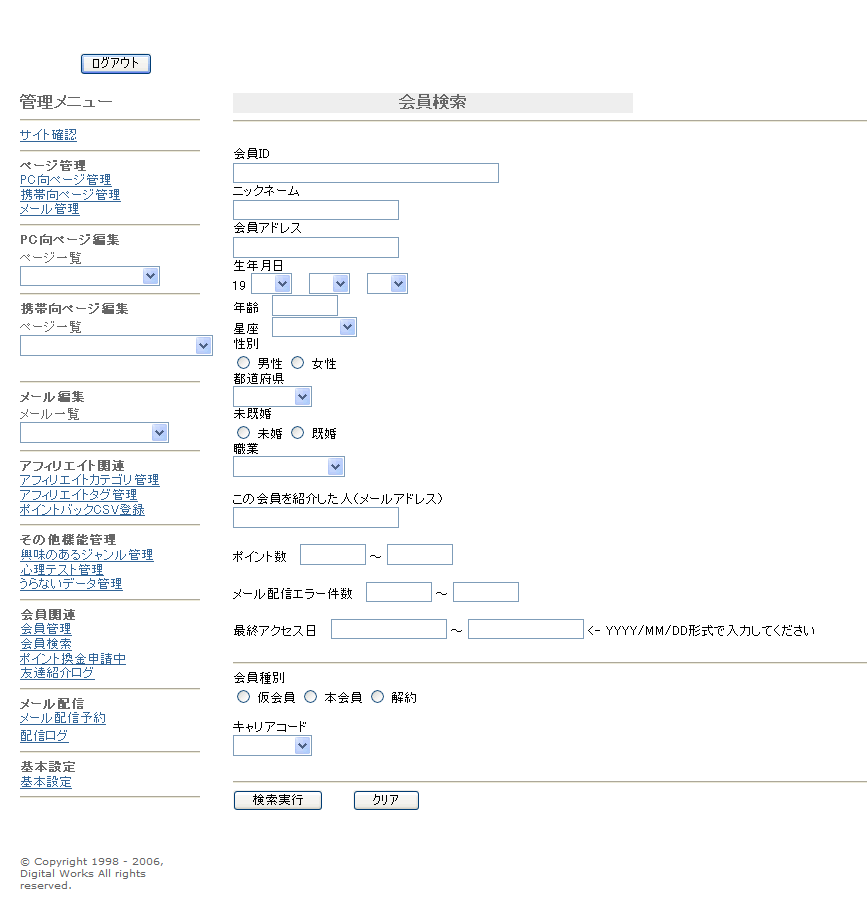
Task: Open the キャリアコード dropdown
Action: [272, 745]
